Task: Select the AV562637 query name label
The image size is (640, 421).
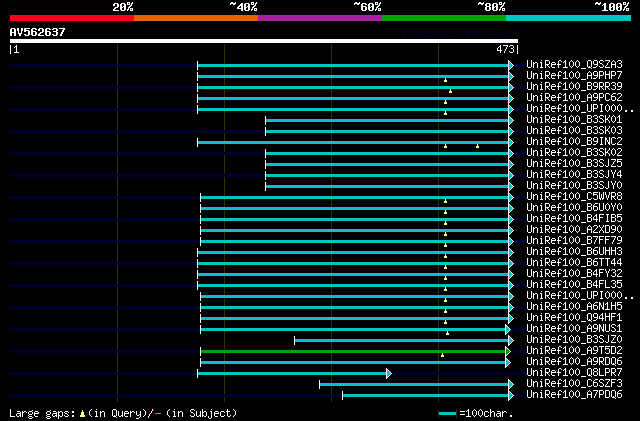Action: 38,32
